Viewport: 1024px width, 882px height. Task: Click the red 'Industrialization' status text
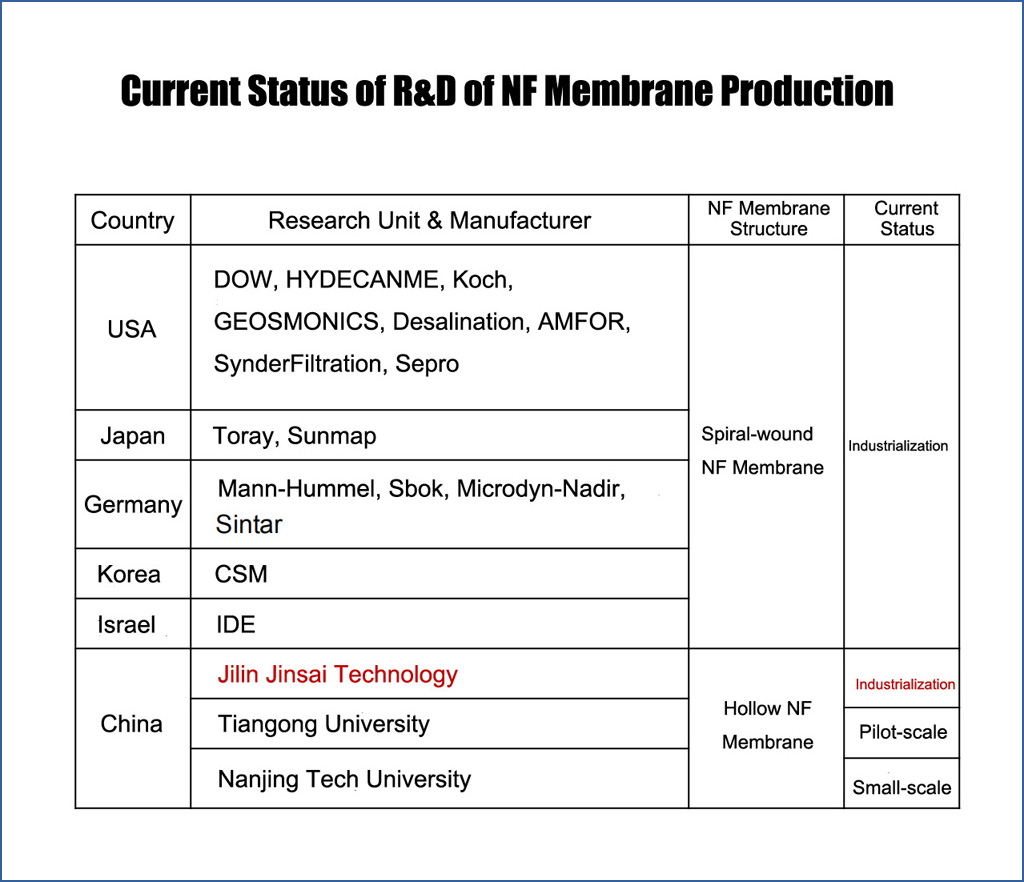[905, 684]
